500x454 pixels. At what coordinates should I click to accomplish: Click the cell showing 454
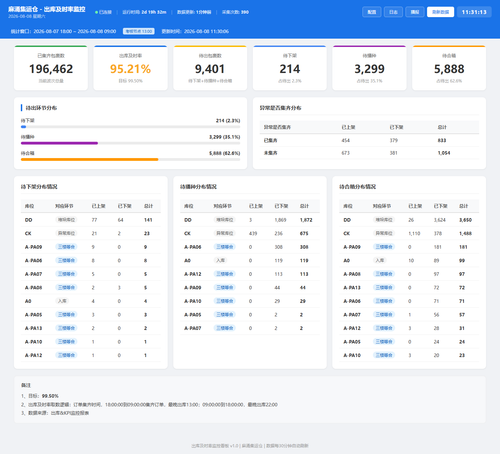pyautogui.click(x=346, y=140)
